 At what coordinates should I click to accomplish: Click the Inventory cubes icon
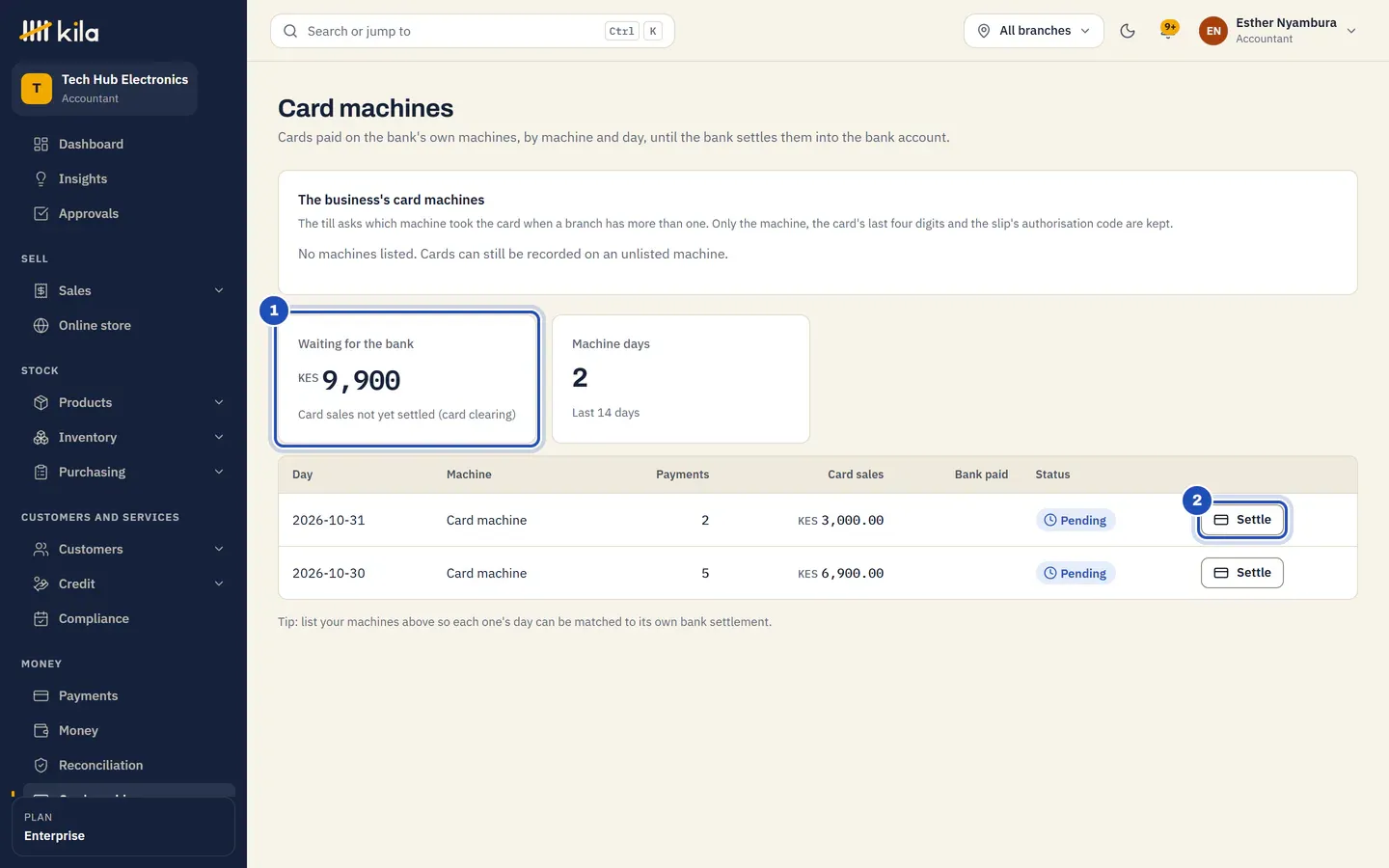point(41,437)
